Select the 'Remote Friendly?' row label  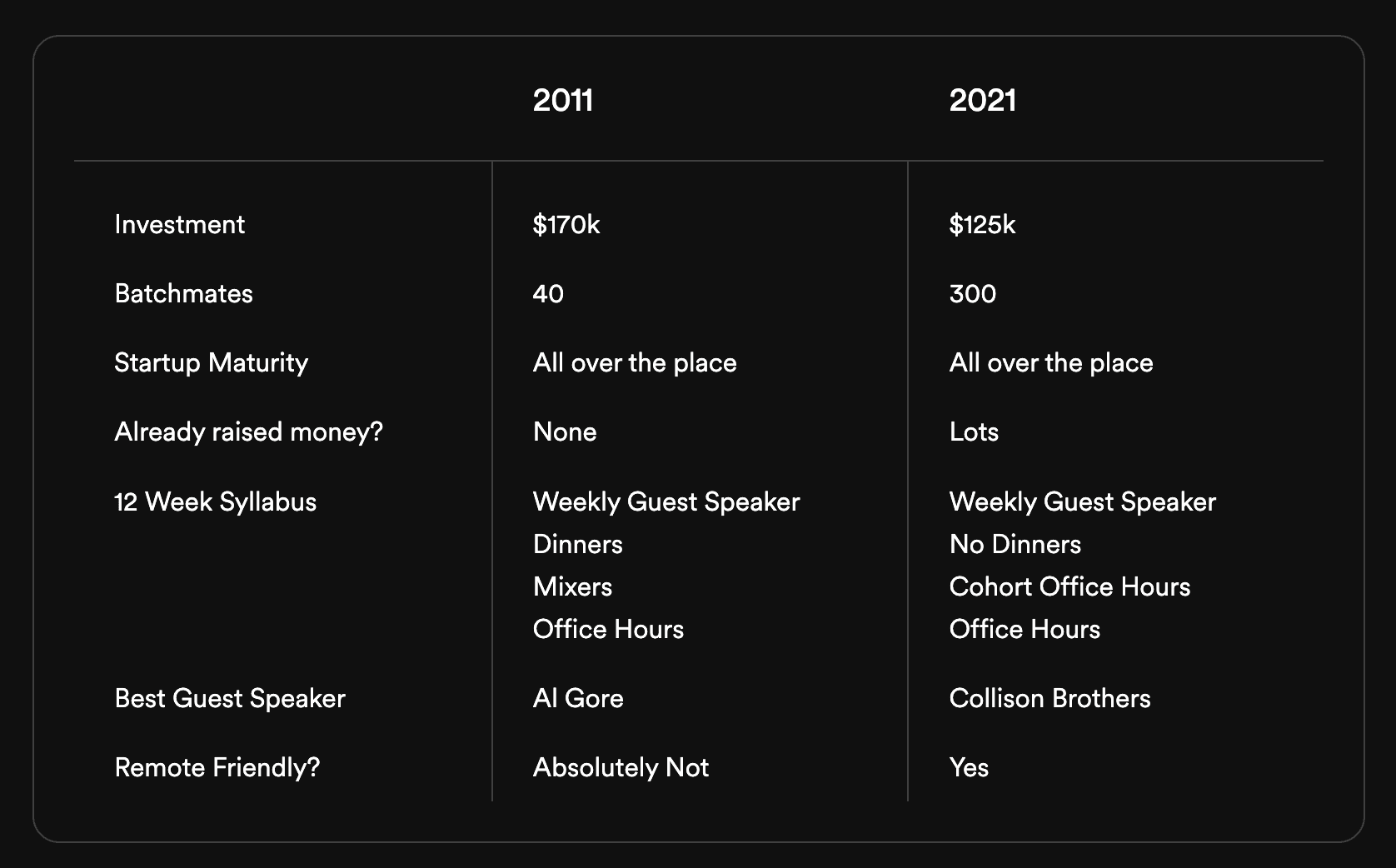(217, 767)
